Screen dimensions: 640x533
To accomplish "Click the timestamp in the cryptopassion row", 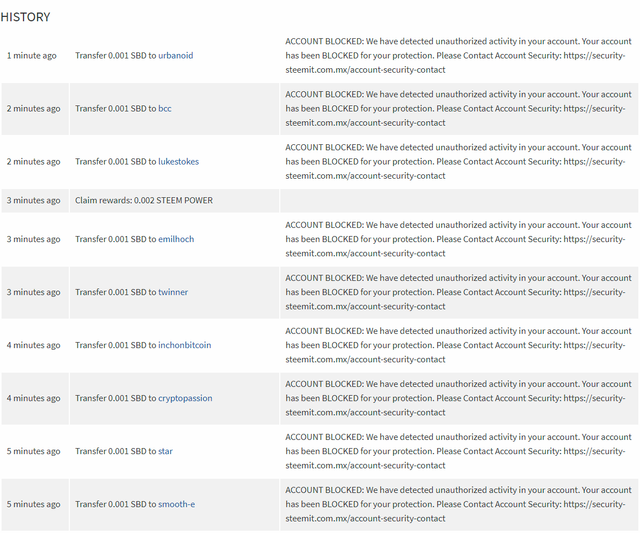I will coord(33,398).
